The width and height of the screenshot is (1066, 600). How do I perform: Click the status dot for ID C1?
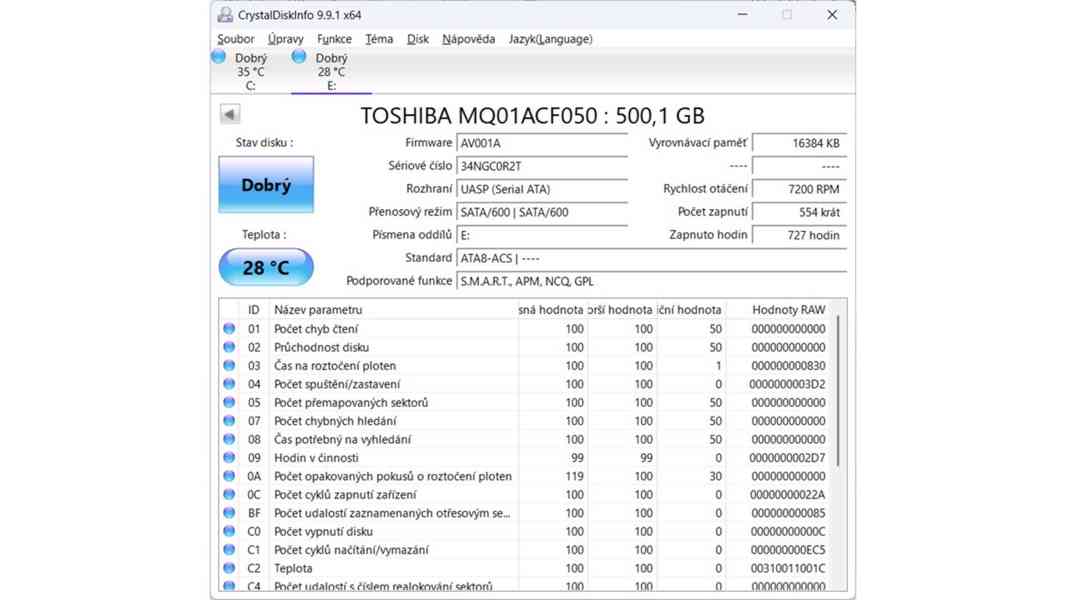click(229, 550)
